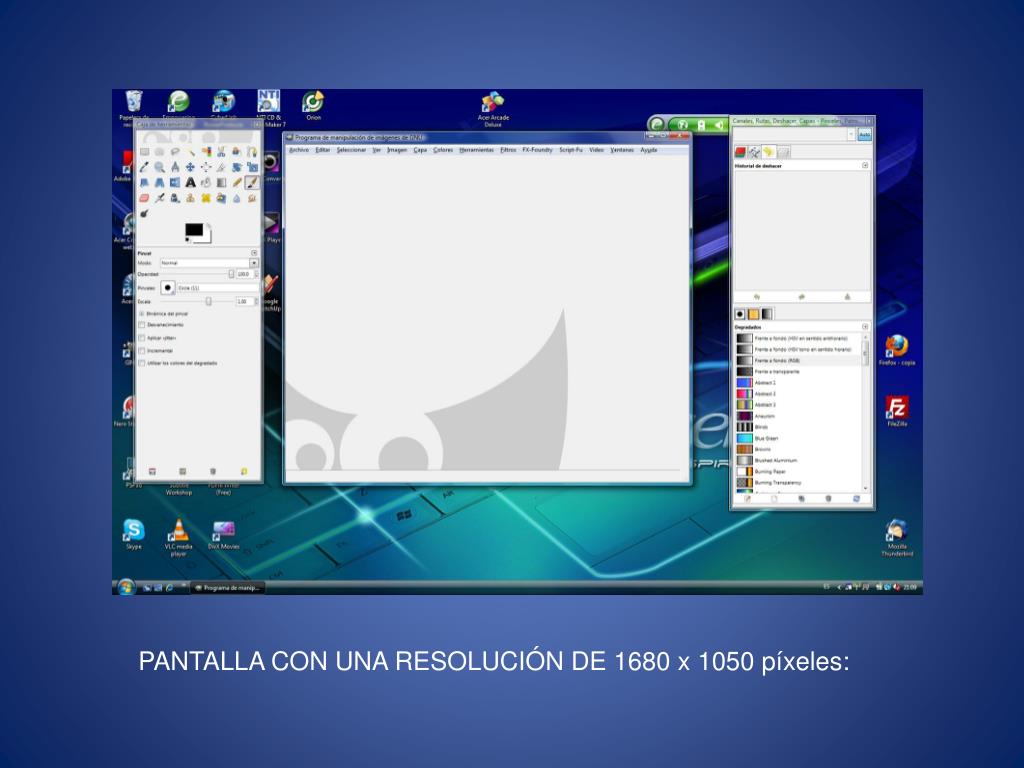Open the Modo Normal dropdown
The width and height of the screenshot is (1024, 768).
coord(209,263)
